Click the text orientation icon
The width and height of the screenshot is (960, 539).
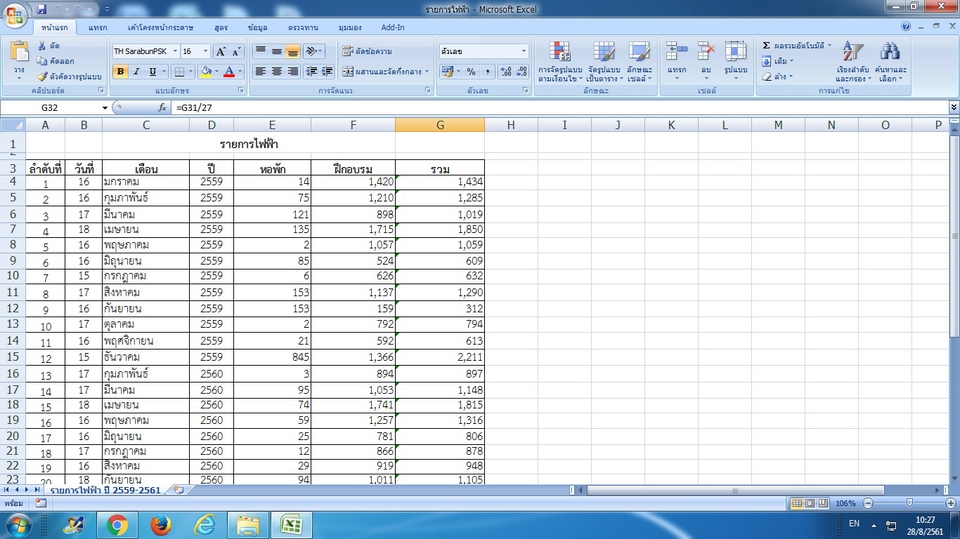pos(313,51)
